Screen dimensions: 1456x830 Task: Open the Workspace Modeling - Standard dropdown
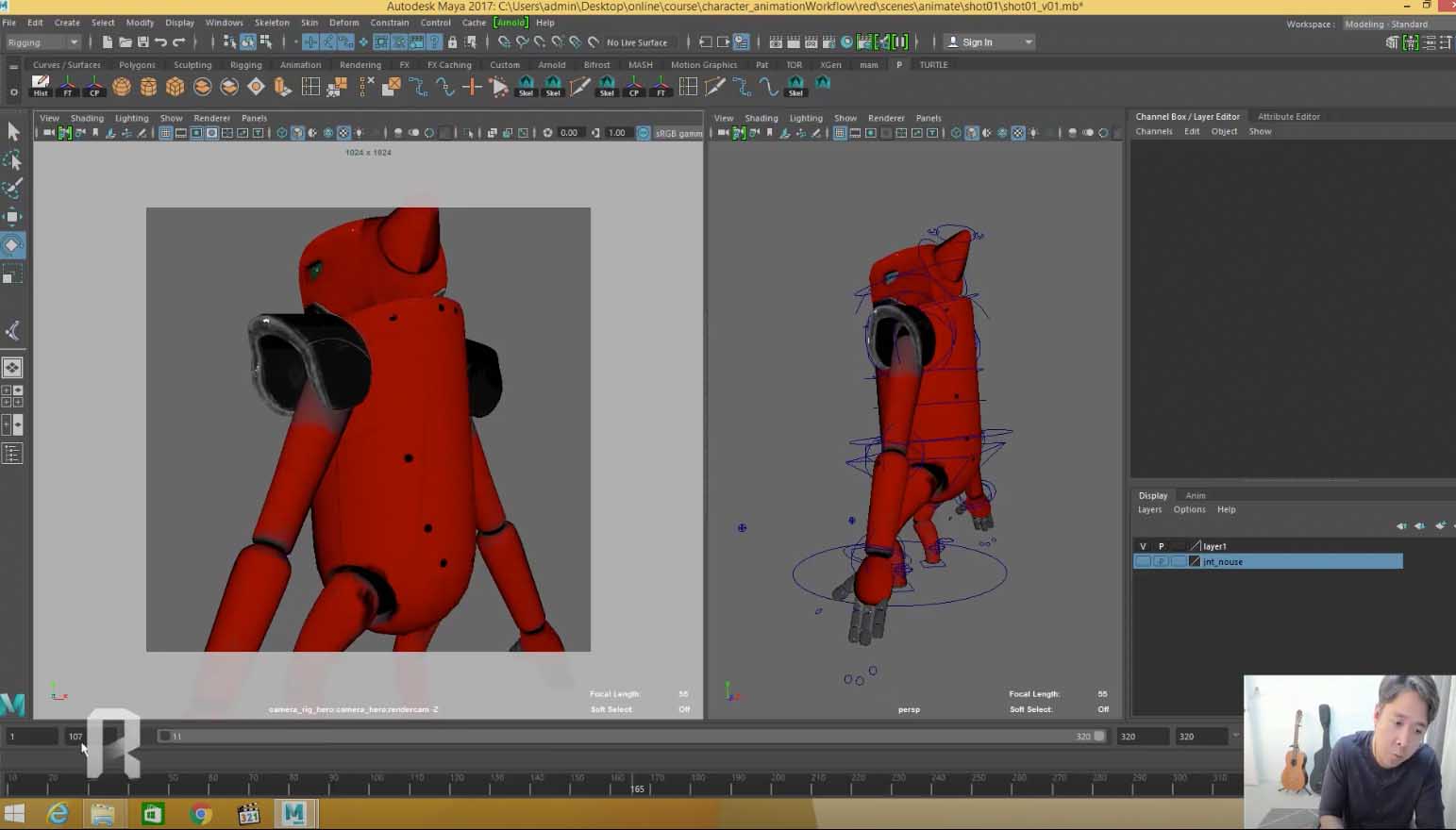[1386, 25]
